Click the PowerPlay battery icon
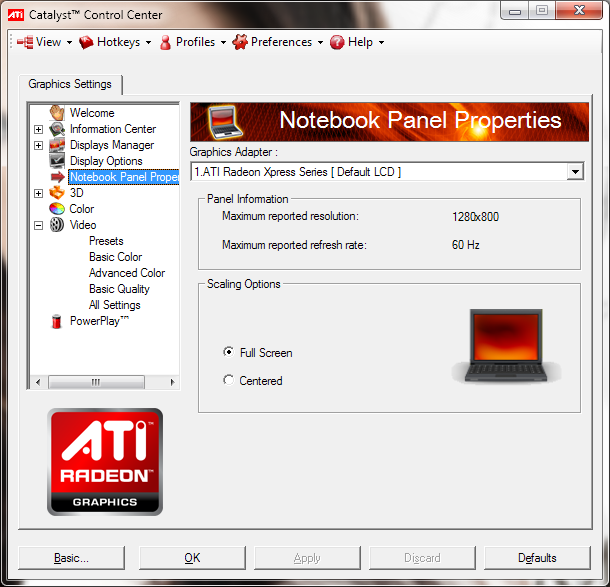This screenshot has width=610, height=587. tap(57, 321)
